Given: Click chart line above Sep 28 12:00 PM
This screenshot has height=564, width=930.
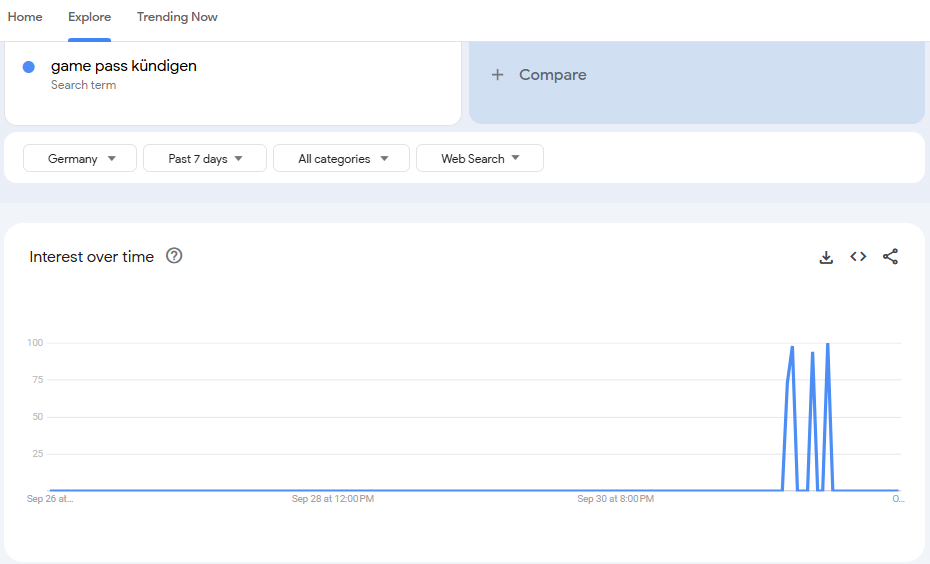Looking at the screenshot, I should (333, 490).
